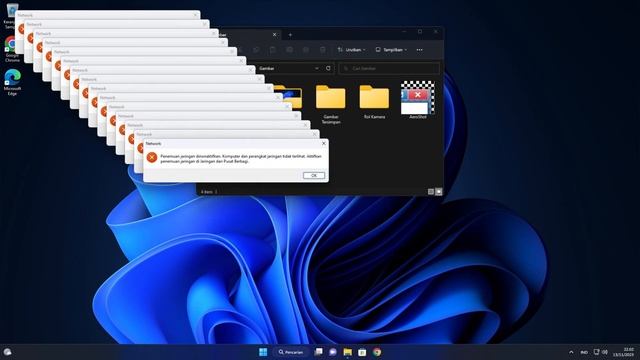Click the Paste icon in Explorer toolbar
The width and height of the screenshot is (640, 360).
[273, 50]
